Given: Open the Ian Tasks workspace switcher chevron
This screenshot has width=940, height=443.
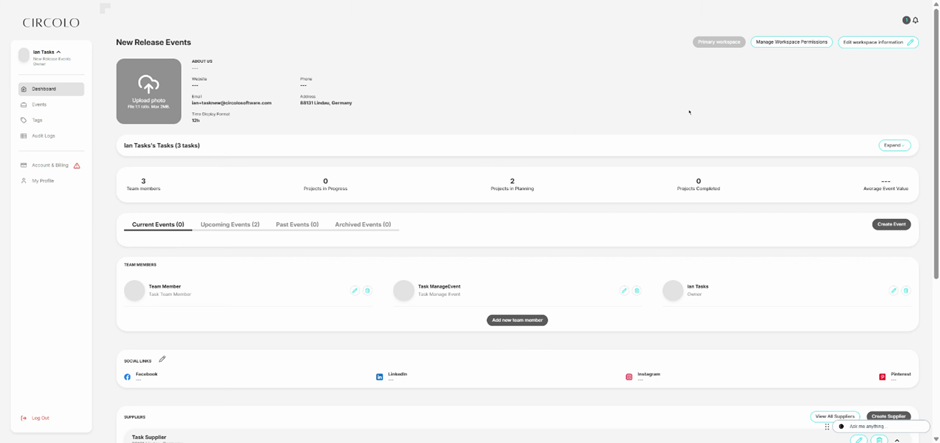Looking at the screenshot, I should pos(59,52).
